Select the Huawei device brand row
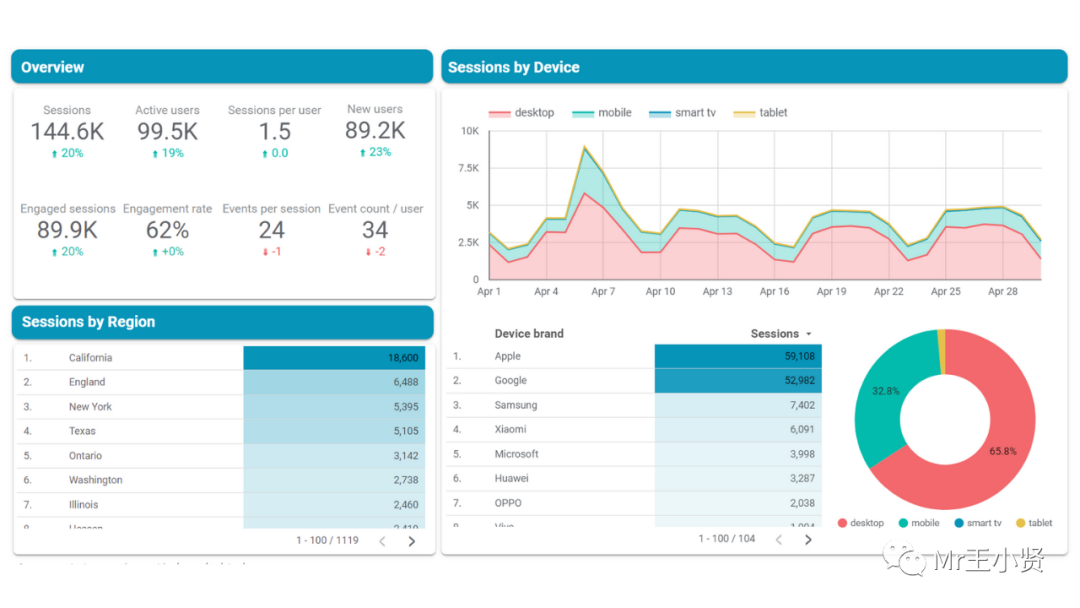 [634, 479]
